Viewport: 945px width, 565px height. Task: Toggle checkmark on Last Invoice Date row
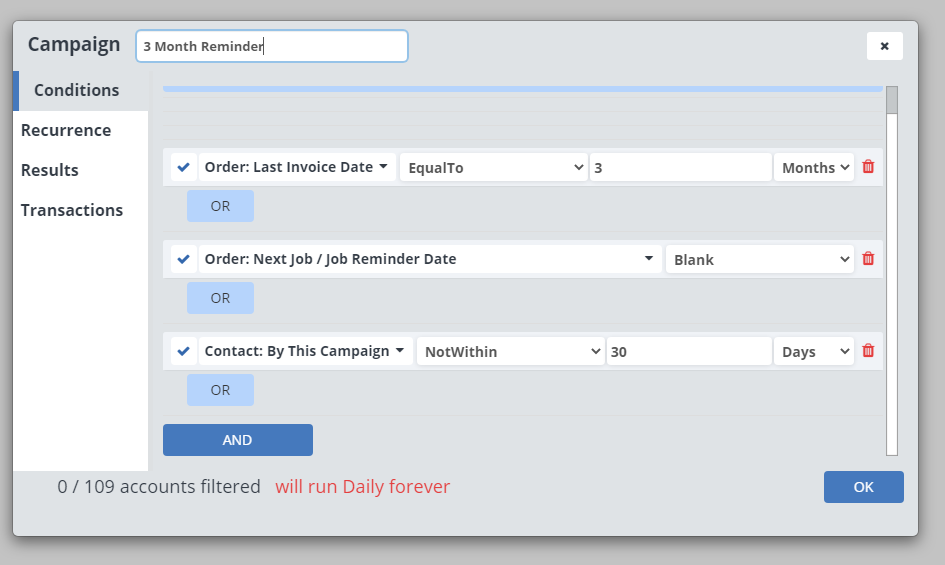183,167
